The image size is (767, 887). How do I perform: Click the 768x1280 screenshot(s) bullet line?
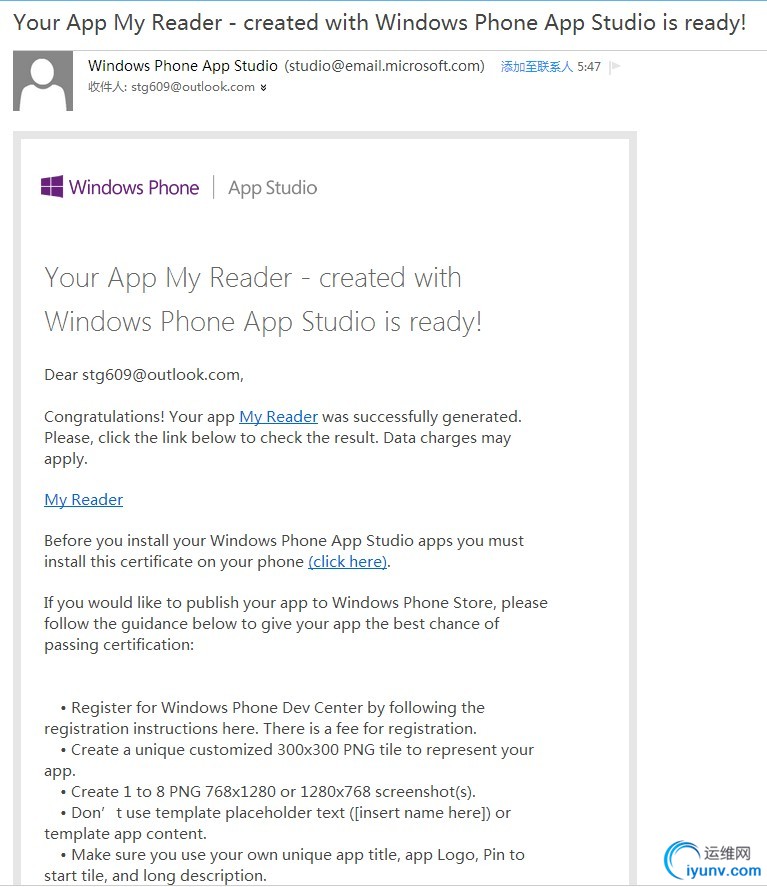268,792
